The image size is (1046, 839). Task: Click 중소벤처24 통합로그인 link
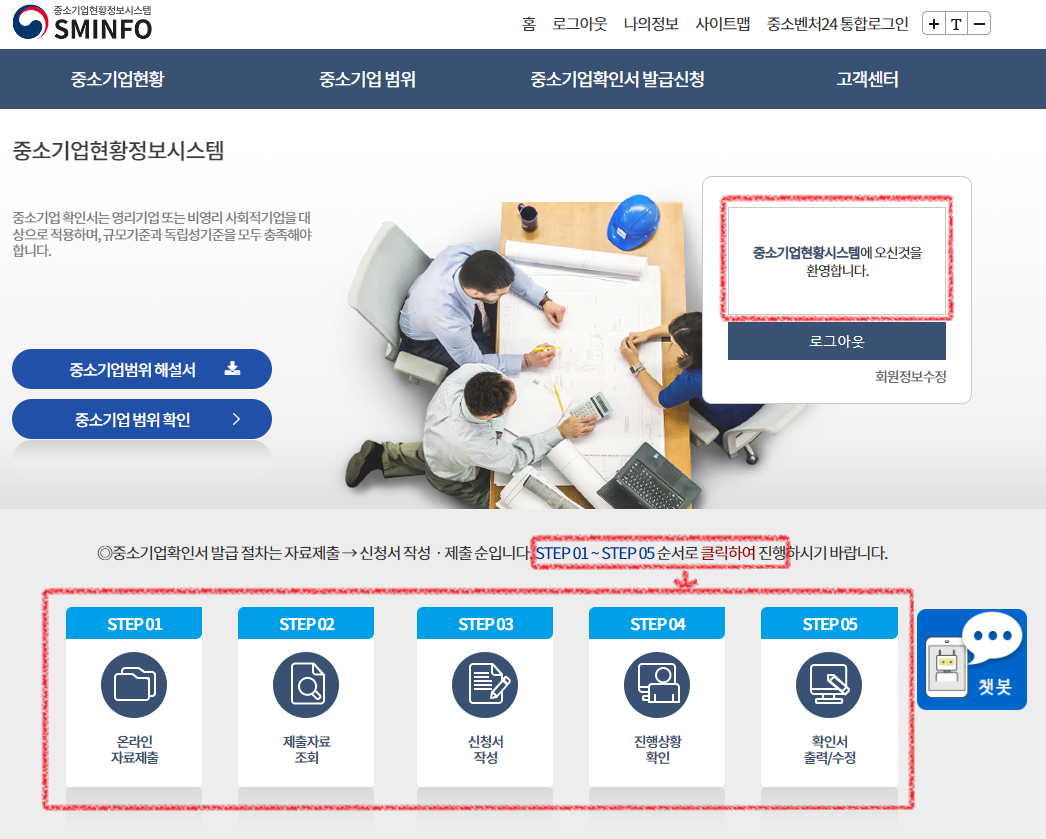[837, 24]
